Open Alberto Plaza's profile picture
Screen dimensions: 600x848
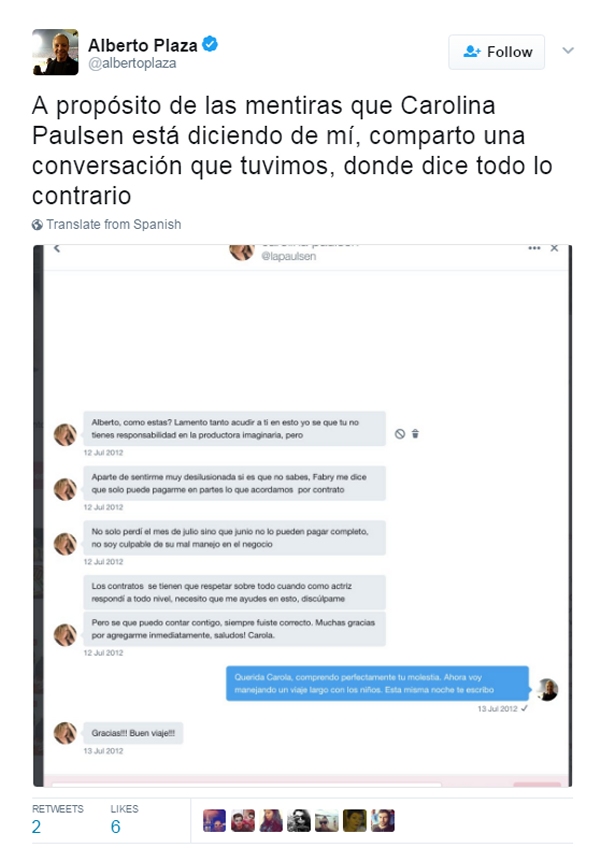(55, 52)
